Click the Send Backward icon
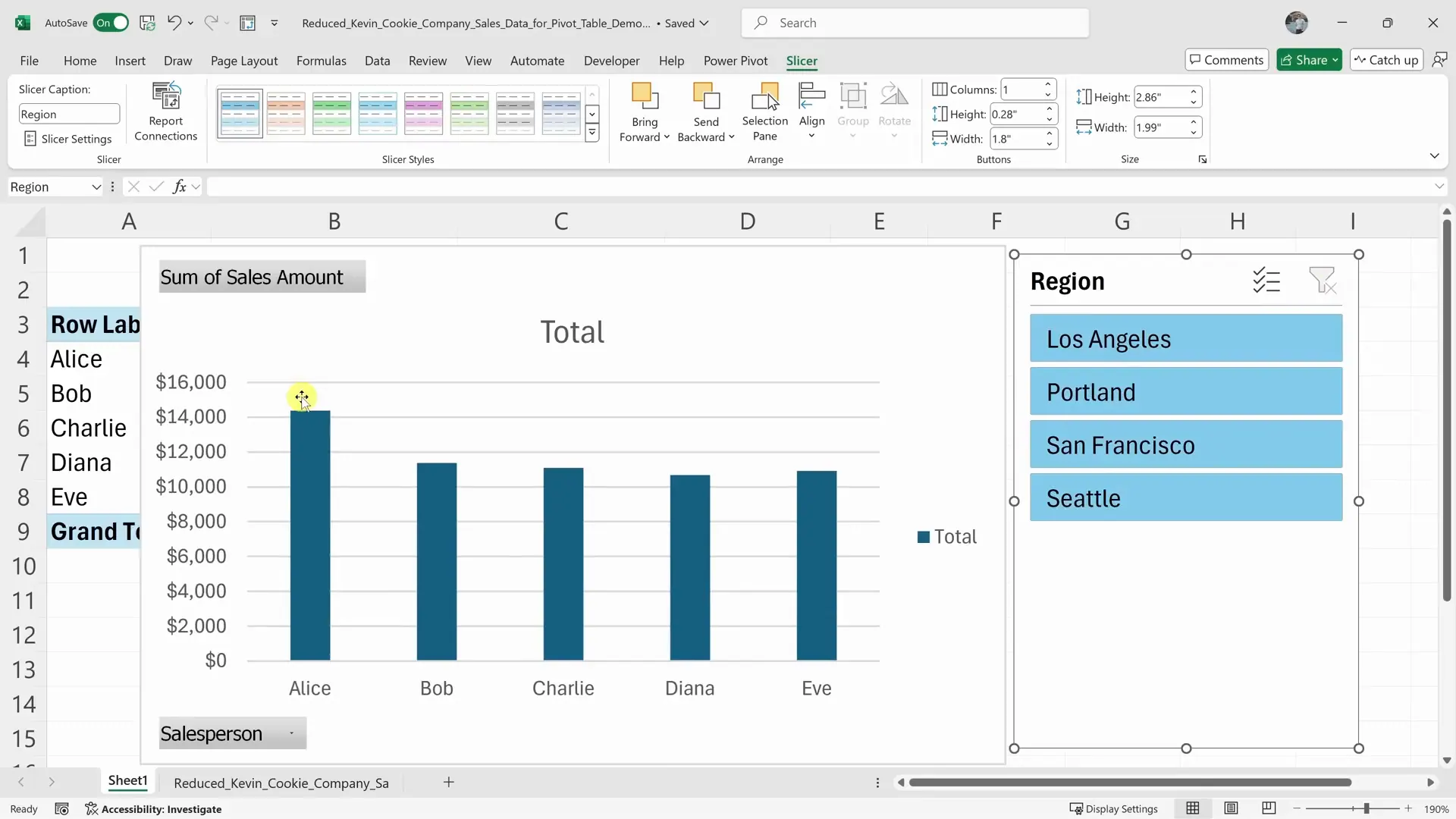The width and height of the screenshot is (1456, 819). 706,96
